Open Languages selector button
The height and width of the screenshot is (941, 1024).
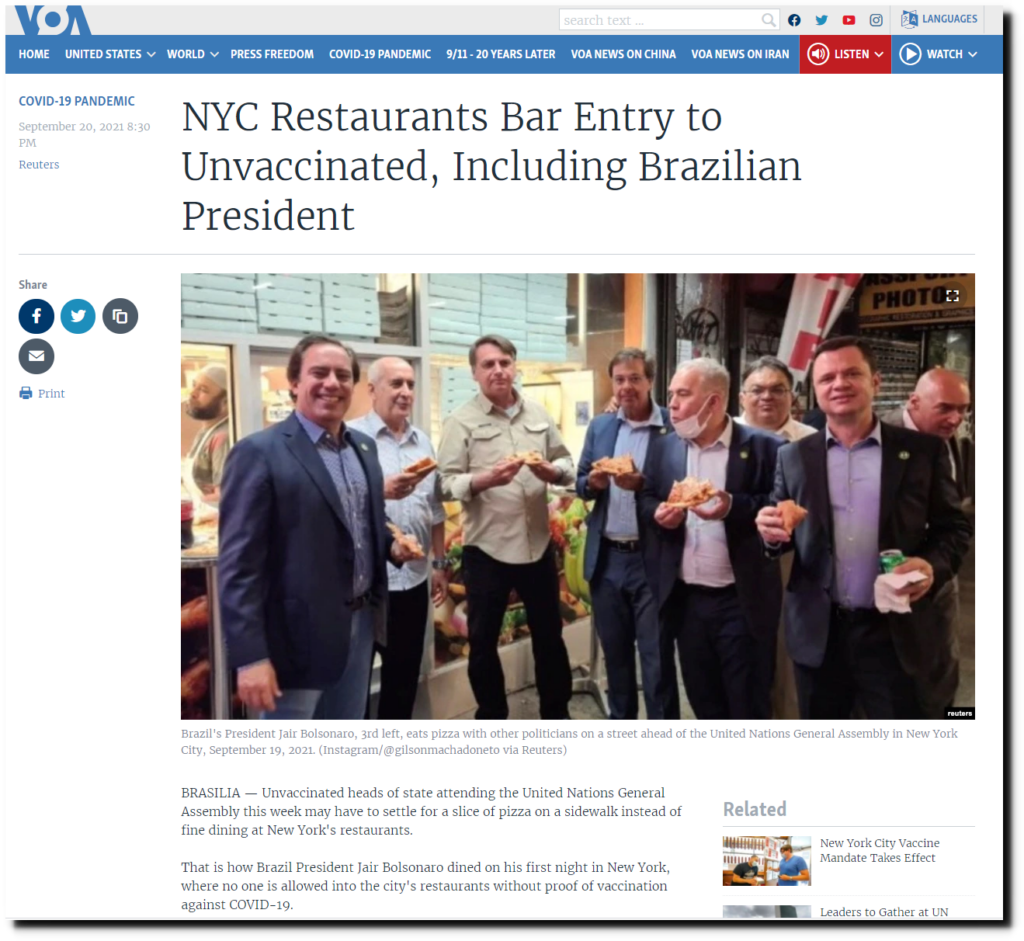(939, 19)
